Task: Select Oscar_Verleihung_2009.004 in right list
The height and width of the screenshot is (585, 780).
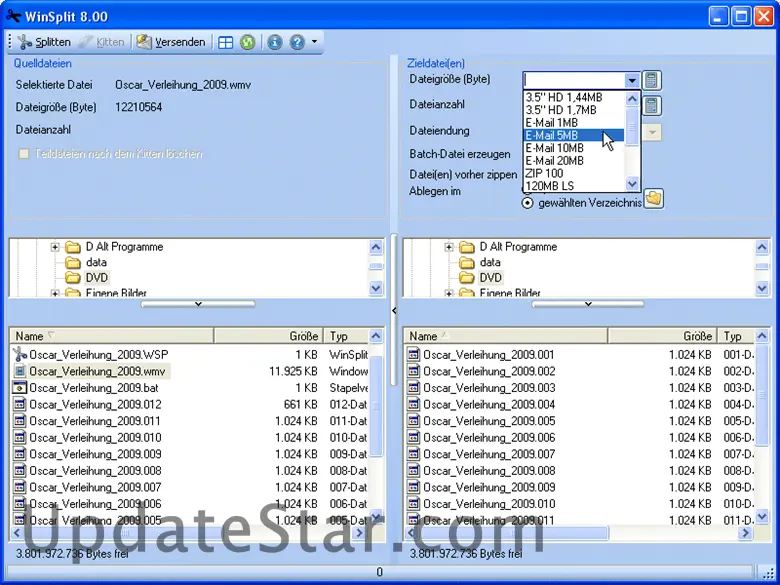Action: tap(488, 404)
